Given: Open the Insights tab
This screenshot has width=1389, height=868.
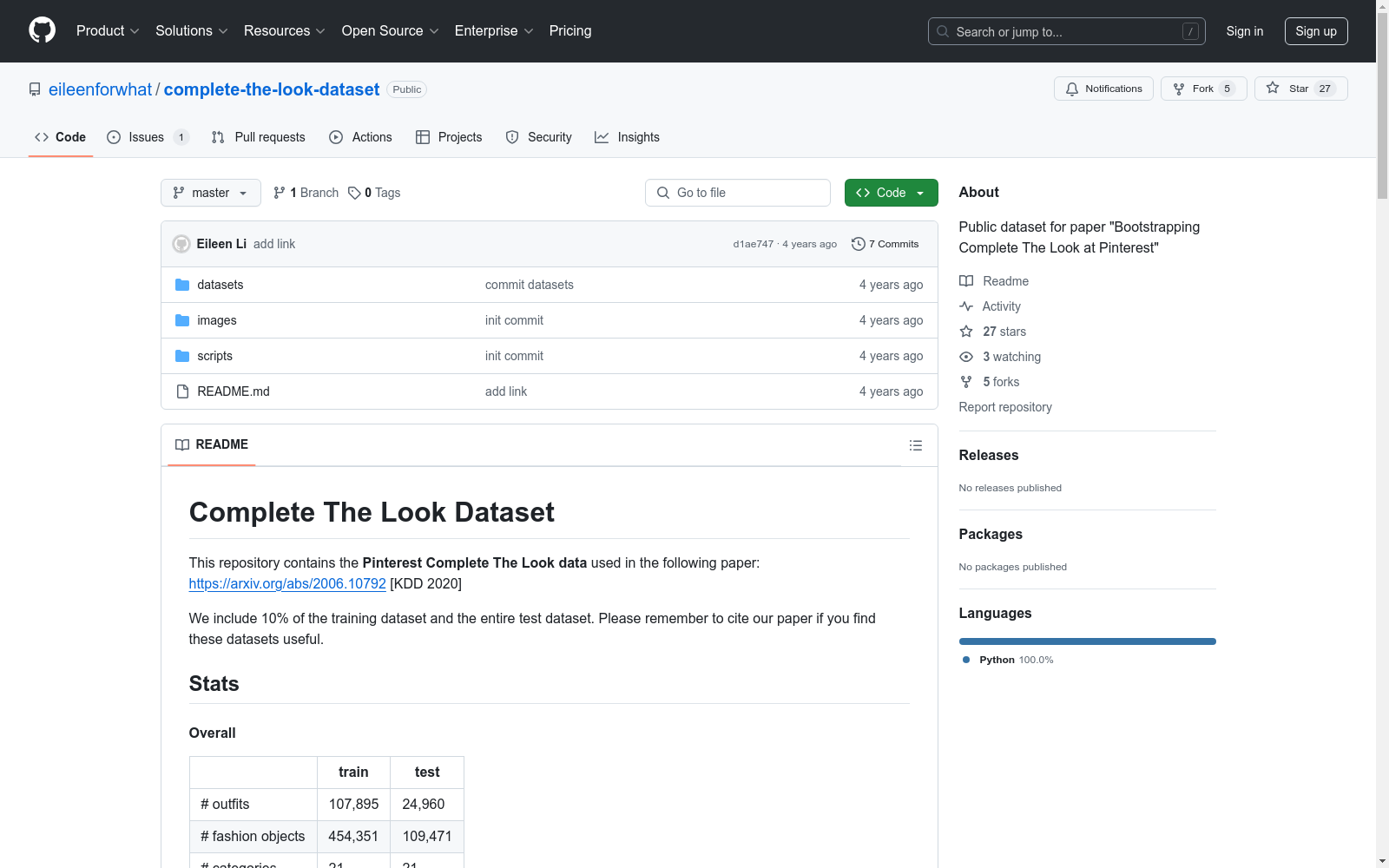Looking at the screenshot, I should coord(627,137).
